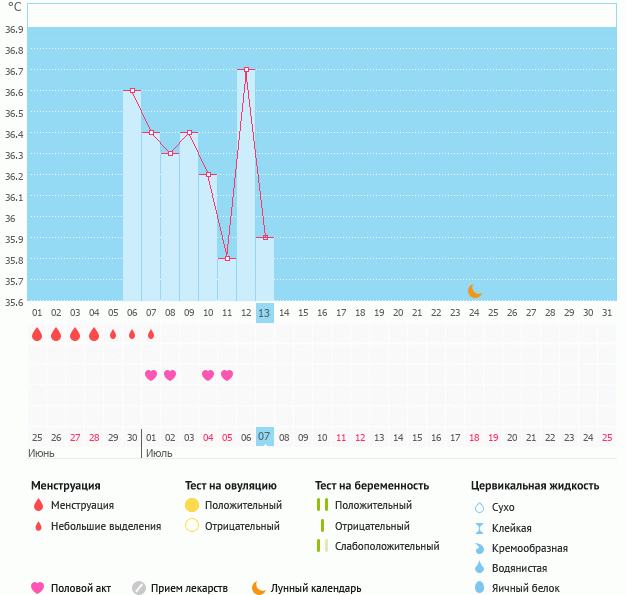Click the menstruation drop on day 04
This screenshot has width=626, height=595.
[94, 334]
